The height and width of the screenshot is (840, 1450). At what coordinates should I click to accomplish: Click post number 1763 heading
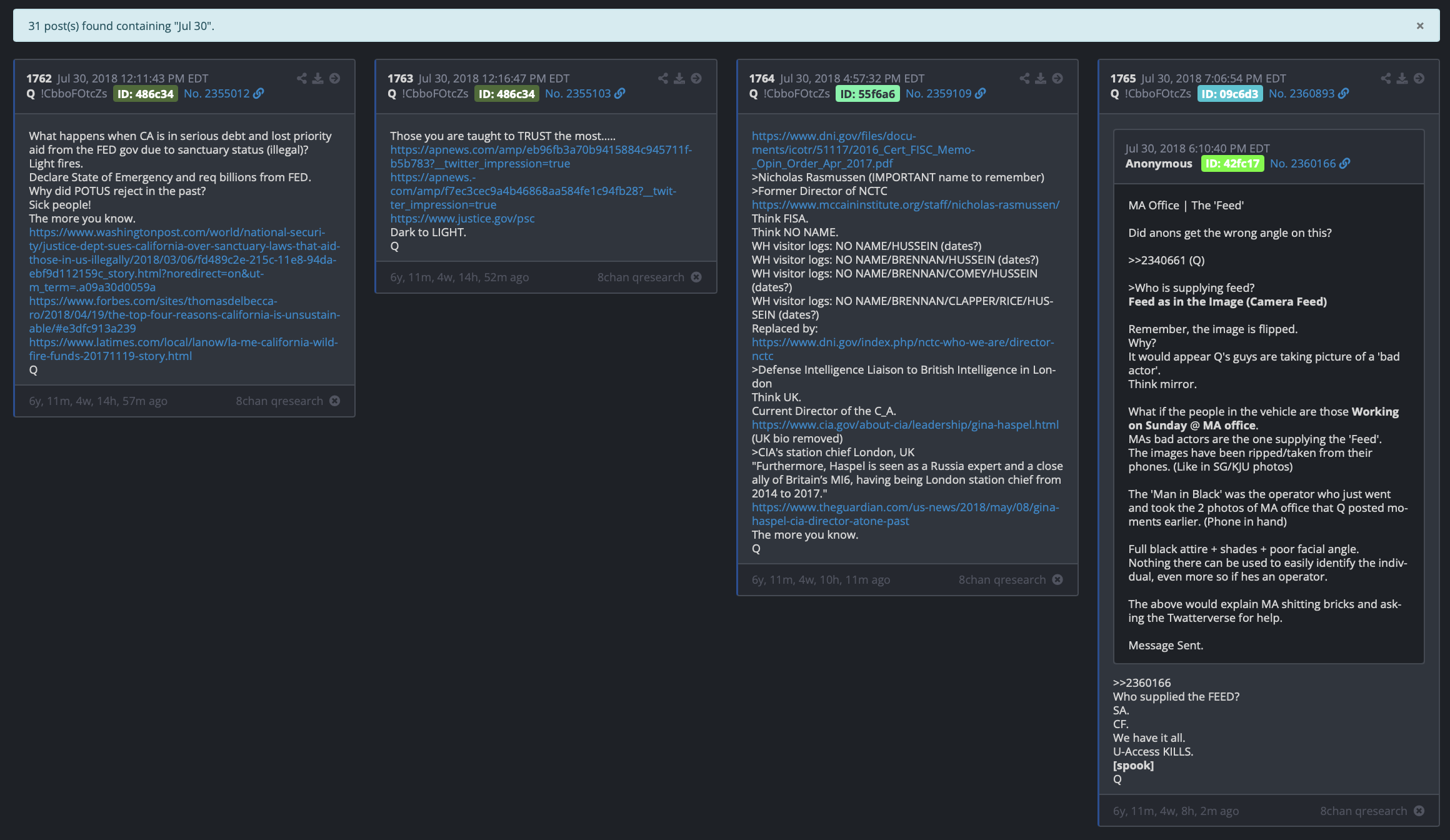click(400, 78)
